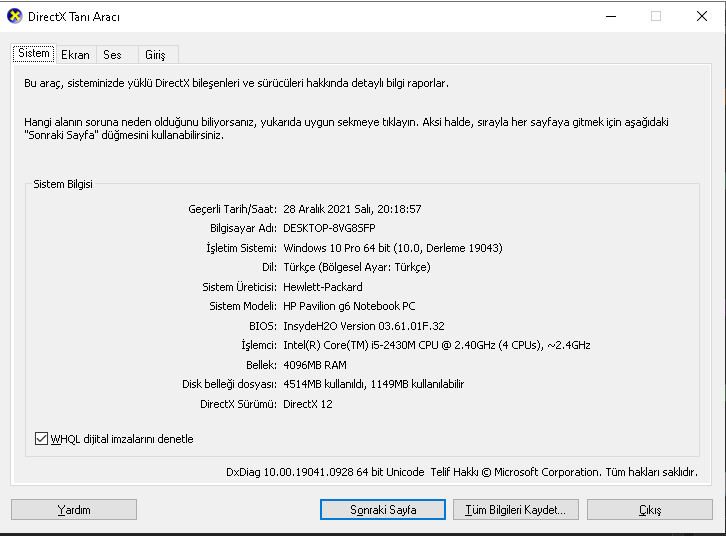Click the Bilgisayar Adı label
The width and height of the screenshot is (726, 536).
[244, 228]
